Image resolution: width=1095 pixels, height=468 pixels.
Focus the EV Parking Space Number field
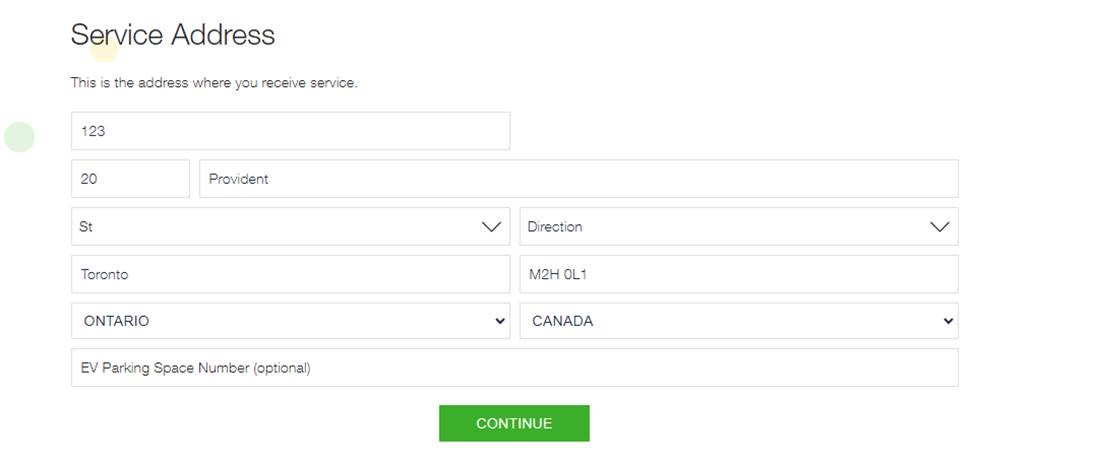coord(515,367)
